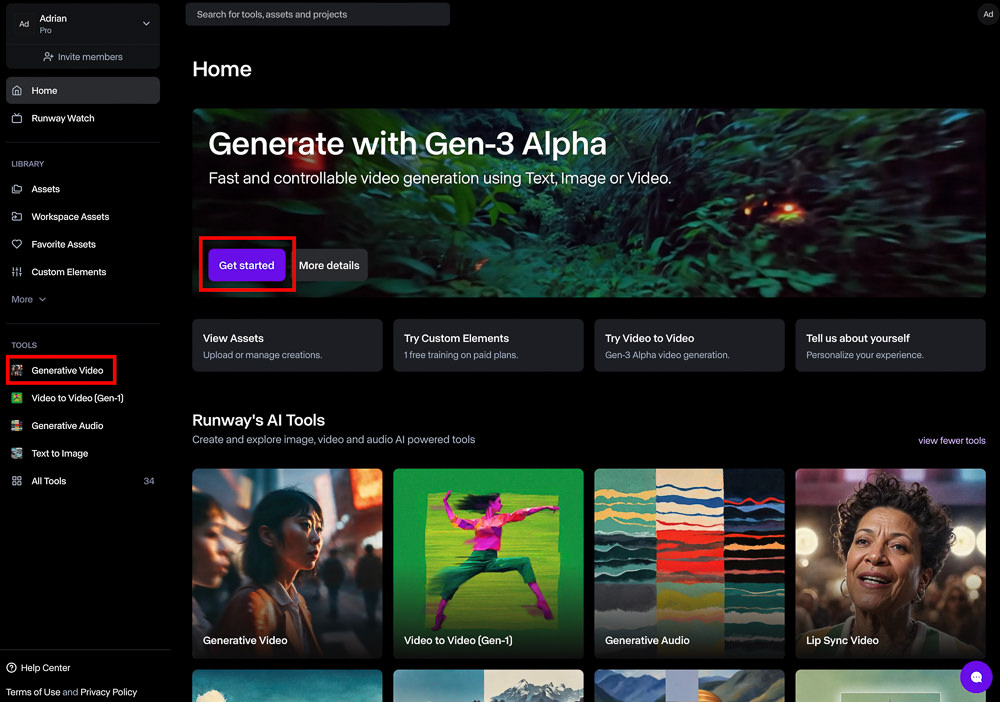The width and height of the screenshot is (1000, 702).
Task: Select Generative Video in Tools menu
Action: pyautogui.click(x=67, y=371)
